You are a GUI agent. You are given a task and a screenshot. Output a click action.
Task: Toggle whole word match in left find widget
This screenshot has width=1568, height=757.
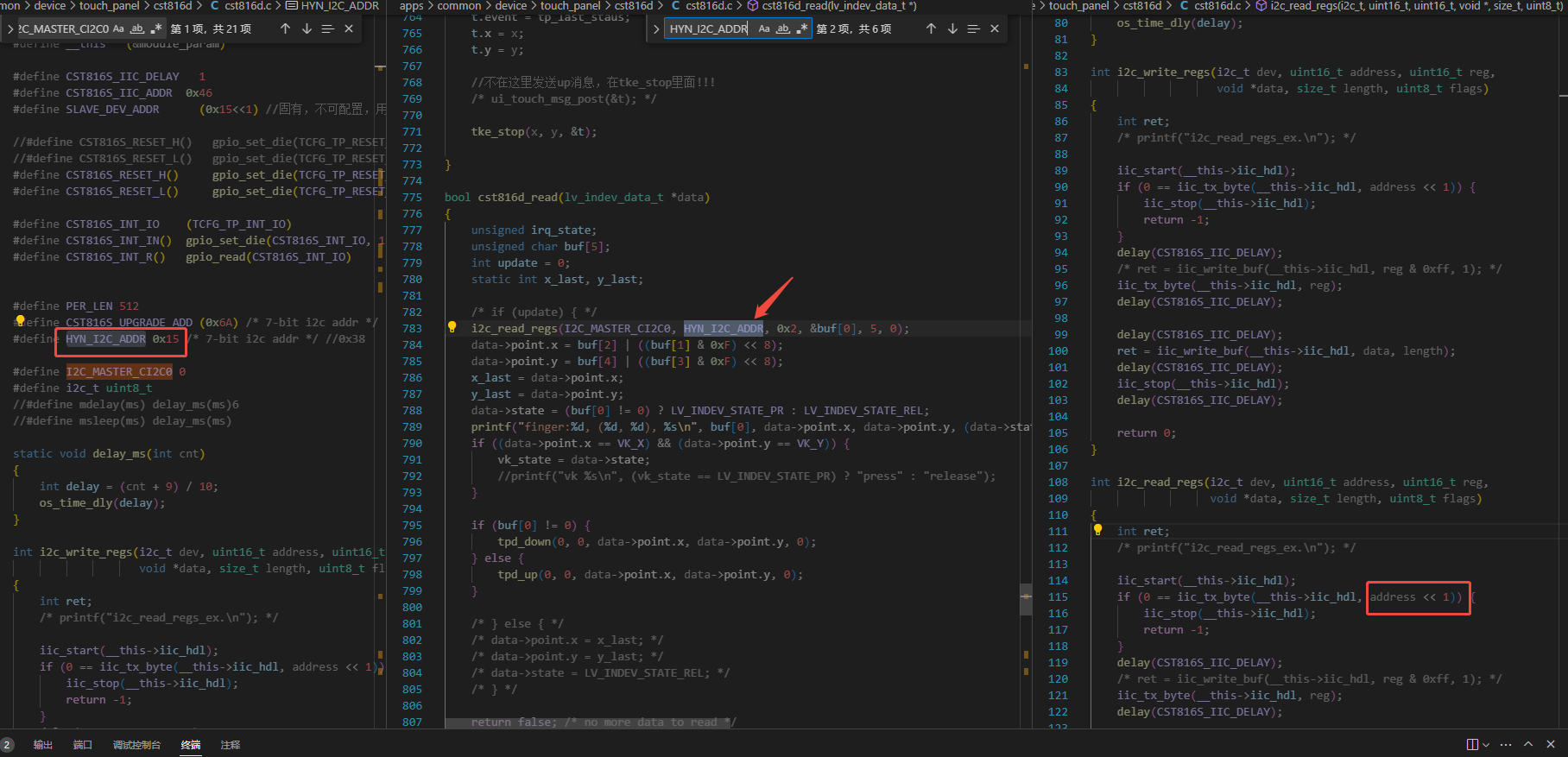point(137,28)
